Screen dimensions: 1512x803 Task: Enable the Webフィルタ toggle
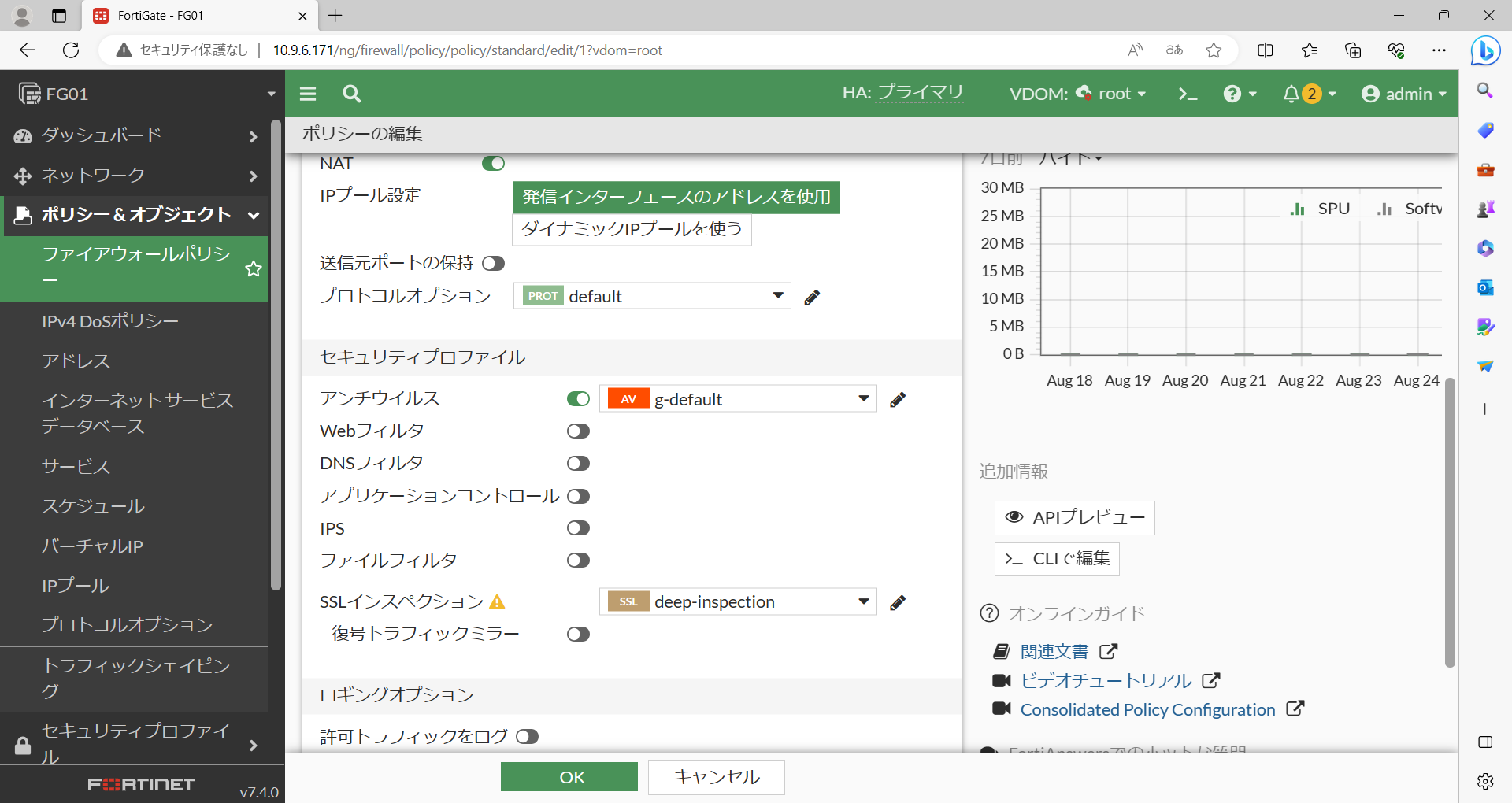coord(578,430)
